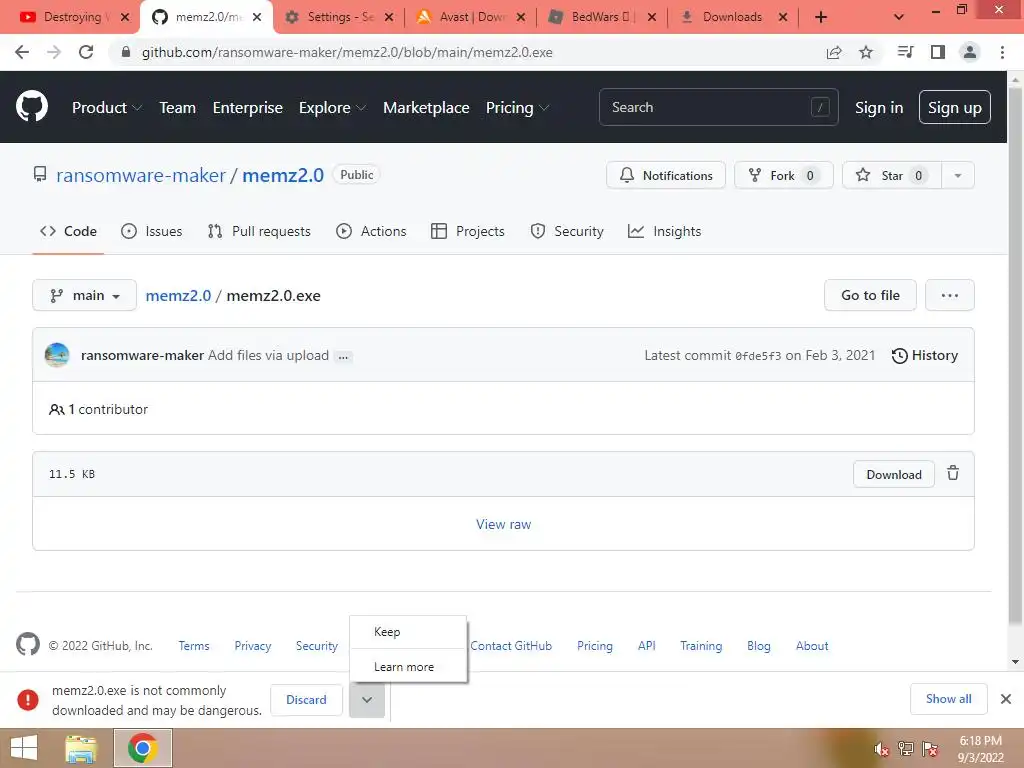Expand the commit message ellipsis
Viewport: 1024px width, 768px height.
tap(343, 357)
